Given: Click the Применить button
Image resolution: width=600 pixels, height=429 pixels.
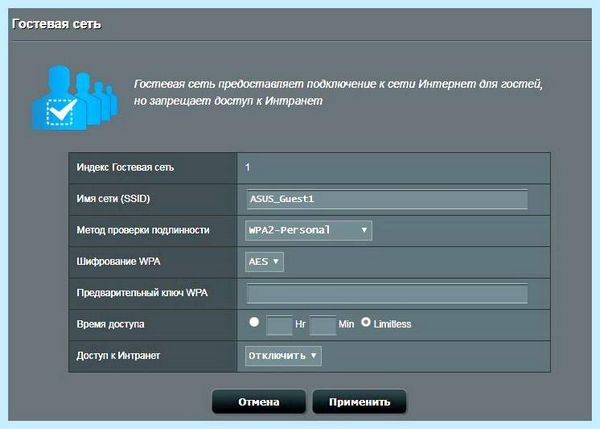Looking at the screenshot, I should click(359, 402).
